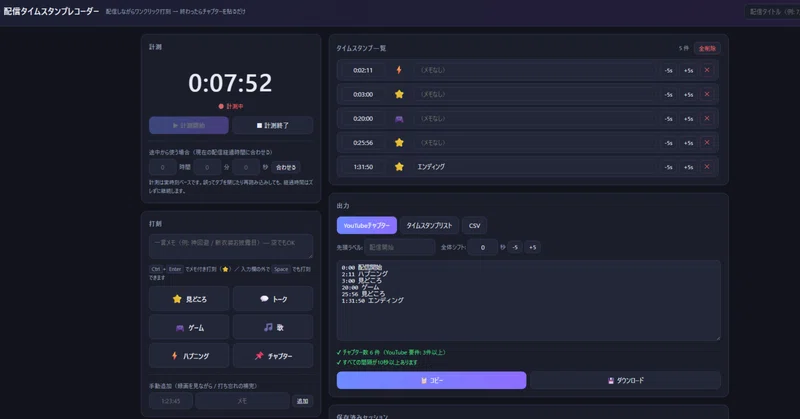Stop timing with 計測終了 button
This screenshot has width=800, height=419.
(272, 125)
